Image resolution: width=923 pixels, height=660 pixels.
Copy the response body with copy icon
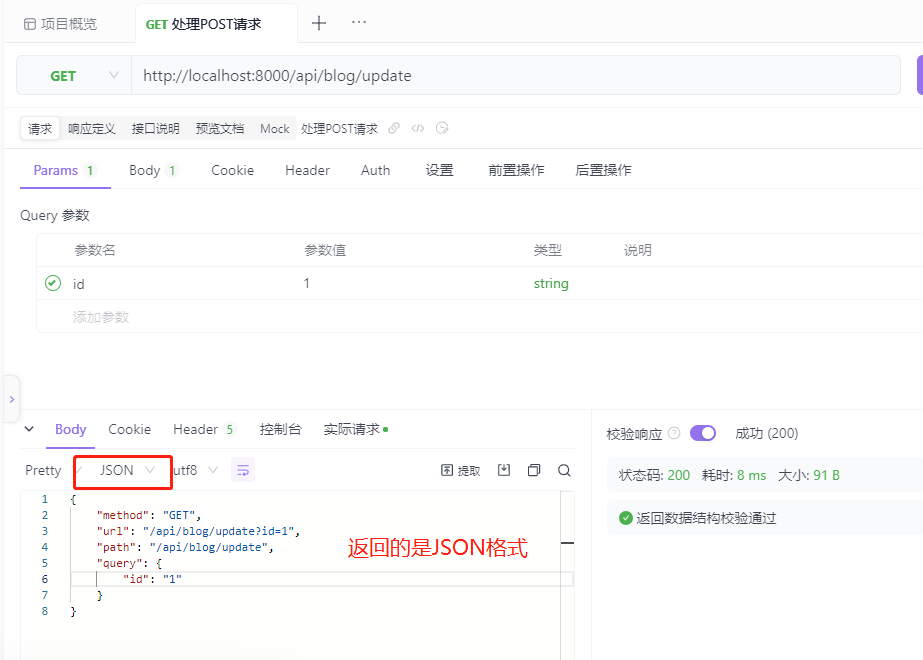tap(534, 470)
